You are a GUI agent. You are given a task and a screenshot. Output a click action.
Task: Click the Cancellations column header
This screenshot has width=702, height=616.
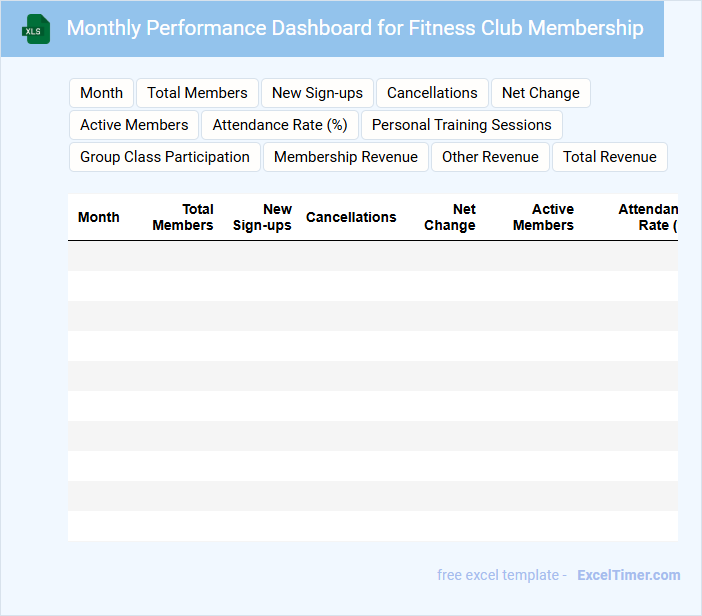tap(351, 217)
